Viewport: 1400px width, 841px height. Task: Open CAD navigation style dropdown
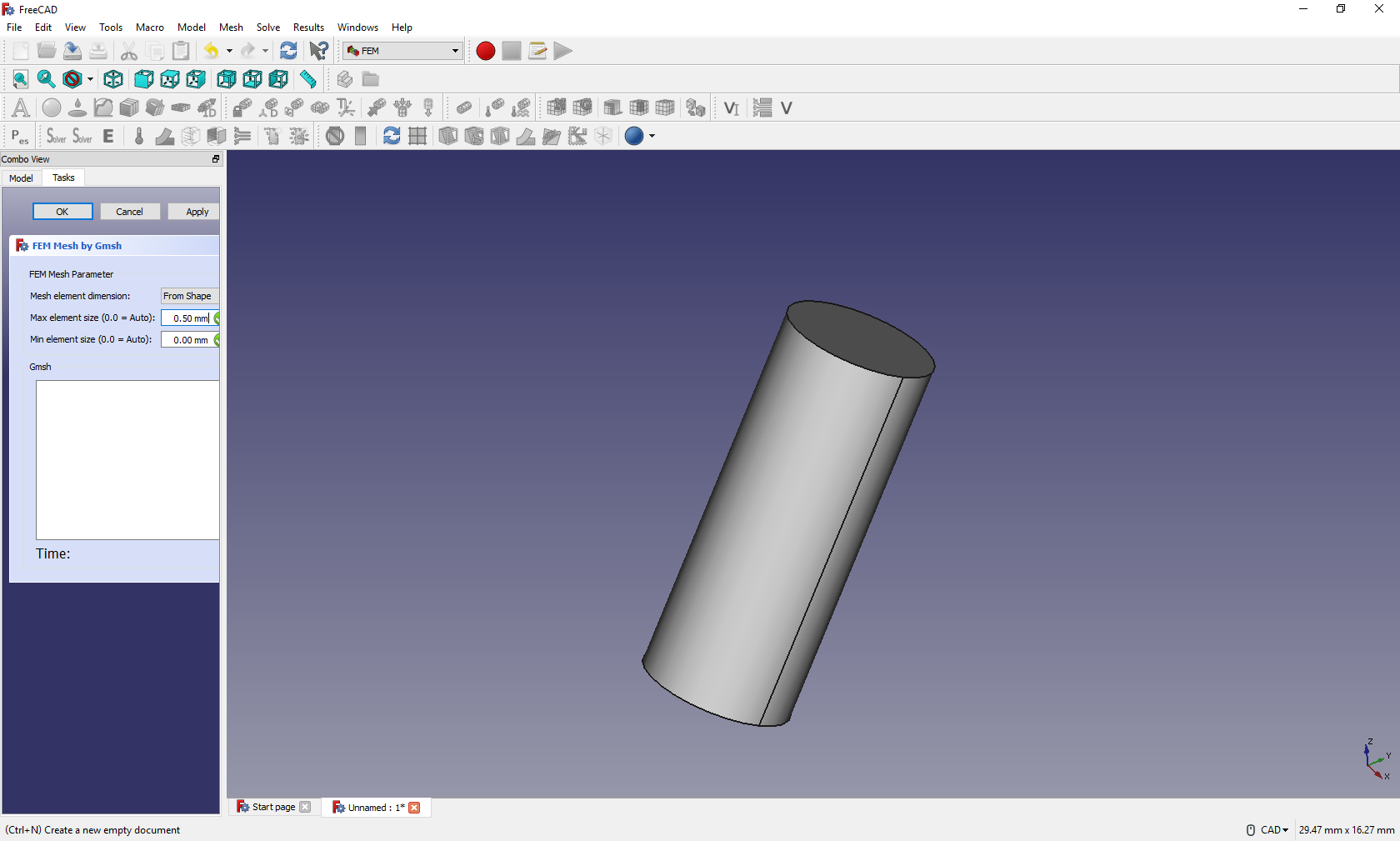tap(1272, 830)
